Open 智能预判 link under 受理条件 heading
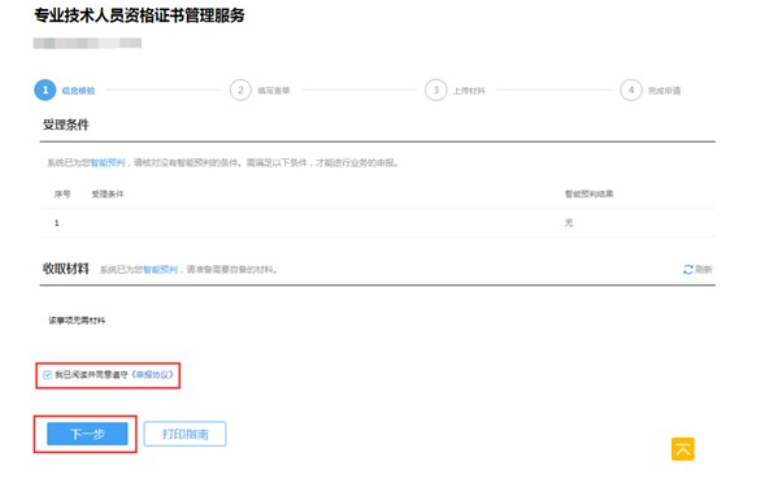The width and height of the screenshot is (776, 492). click(108, 162)
